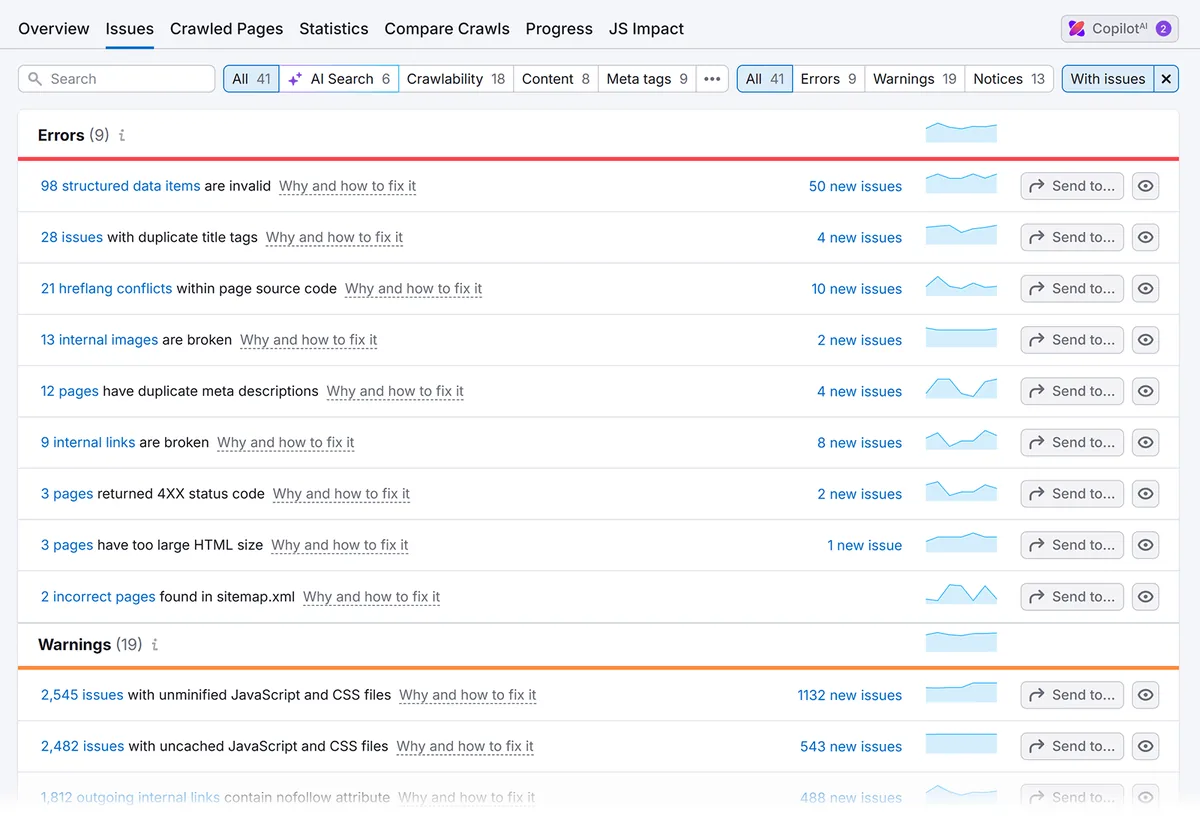Open 9 internal links link

(88, 442)
